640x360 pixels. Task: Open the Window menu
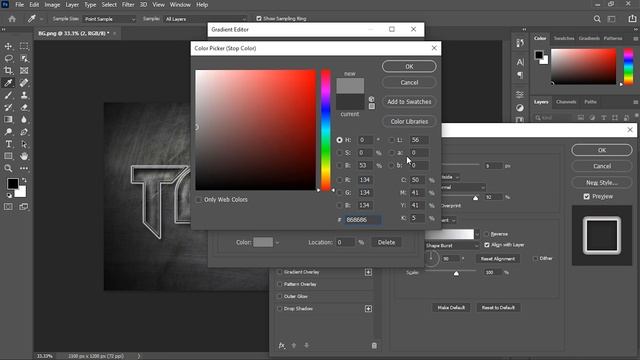coord(180,5)
